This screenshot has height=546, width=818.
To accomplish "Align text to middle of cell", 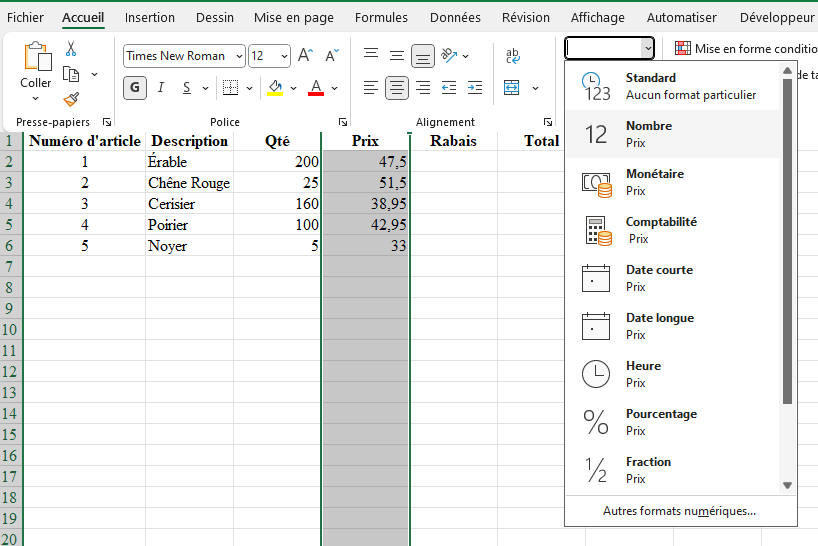I will pyautogui.click(x=397, y=55).
